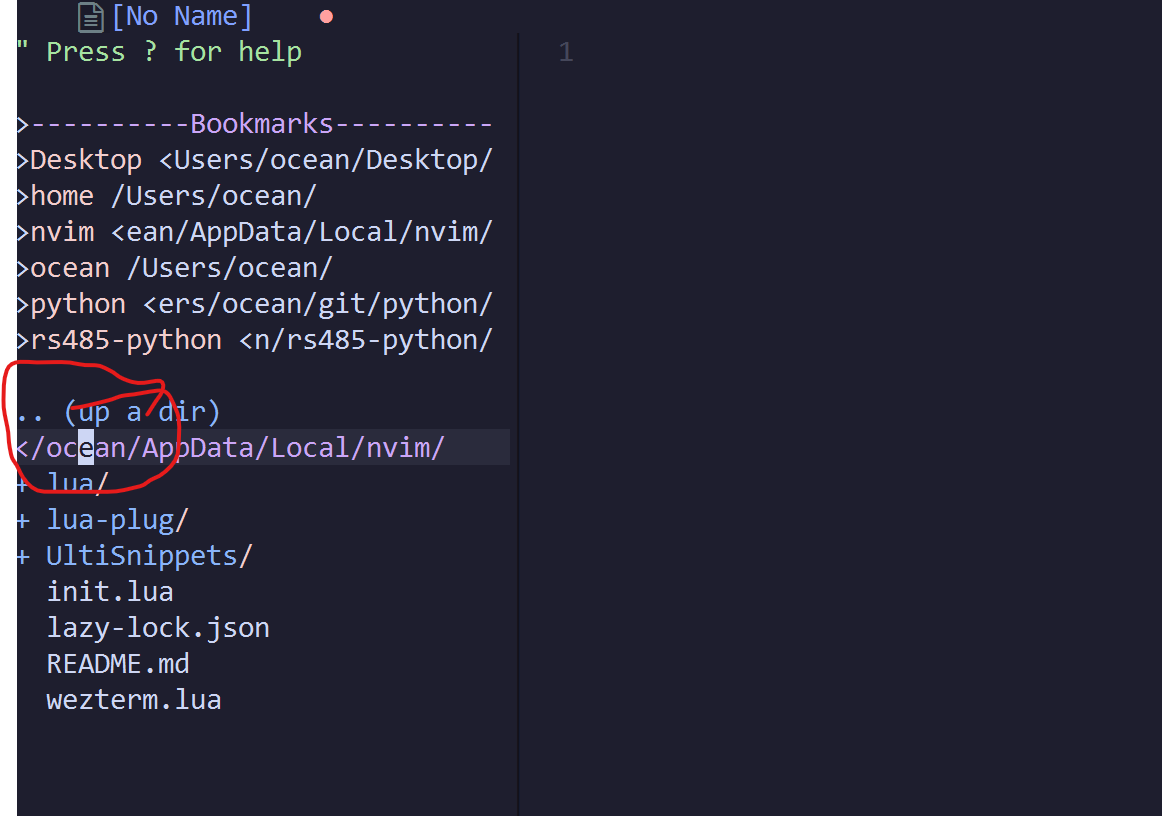
Task: Click the file icon beside [No Name]
Action: pyautogui.click(x=90, y=17)
